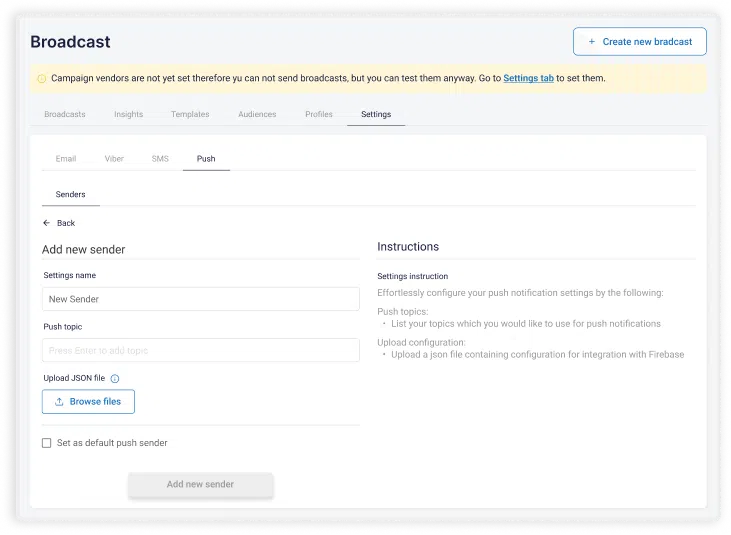The width and height of the screenshot is (731, 535).
Task: Switch to the Insights tab
Action: tap(128, 115)
